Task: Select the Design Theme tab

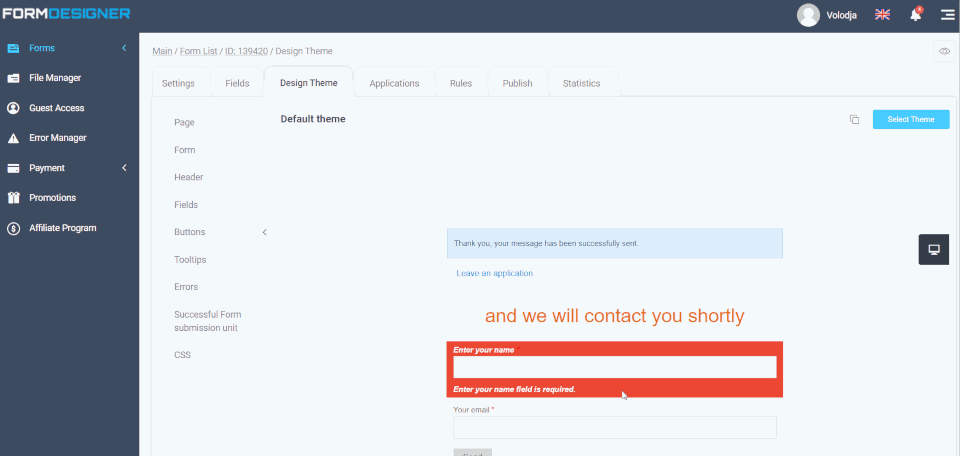Action: click(309, 83)
